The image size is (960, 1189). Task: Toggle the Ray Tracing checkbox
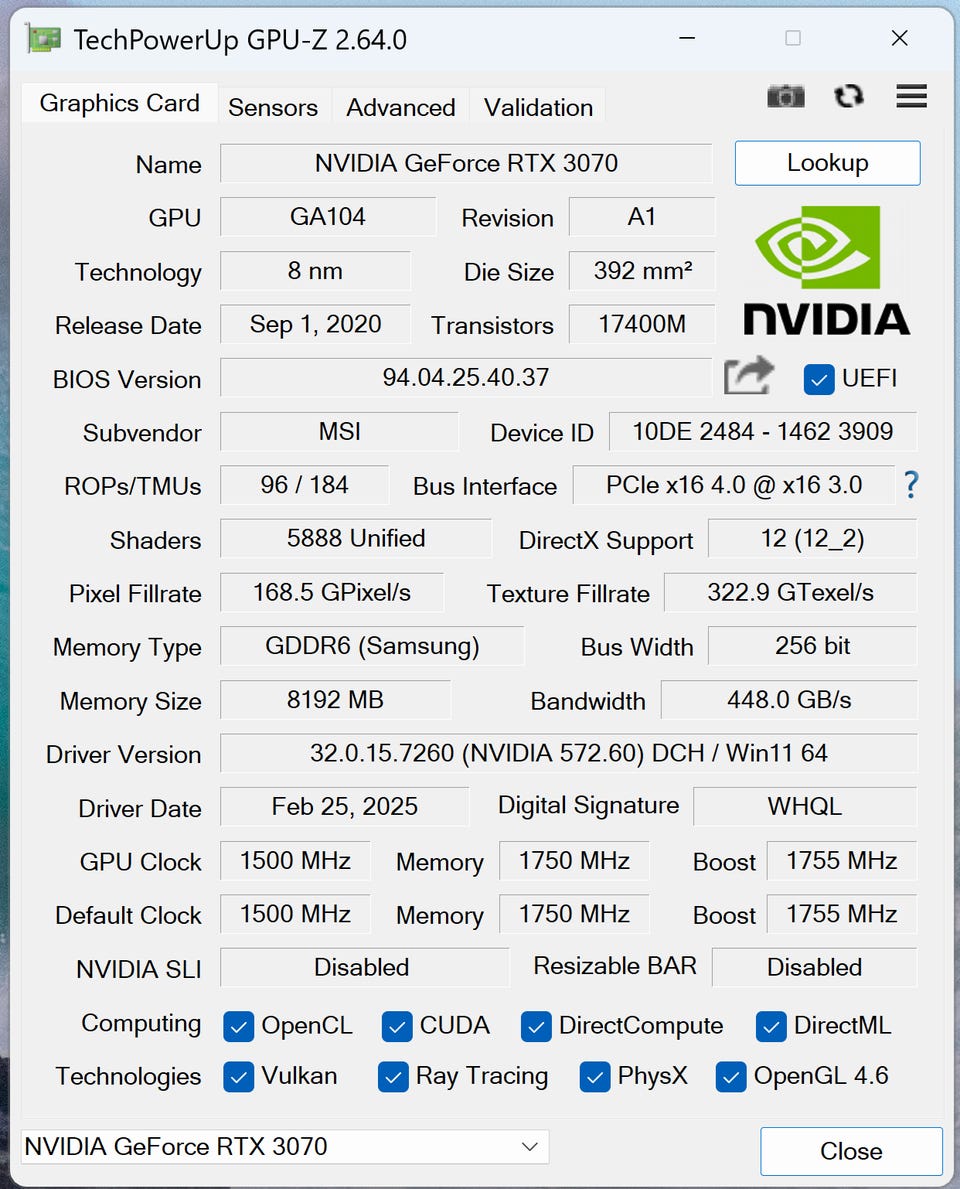pos(393,1077)
